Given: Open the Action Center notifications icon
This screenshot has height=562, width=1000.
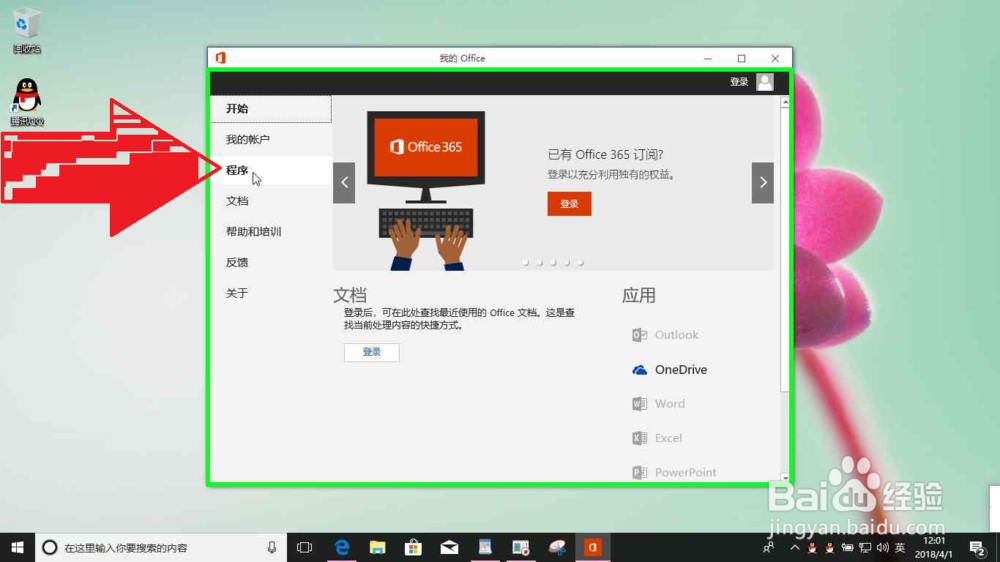Looking at the screenshot, I should point(977,547).
